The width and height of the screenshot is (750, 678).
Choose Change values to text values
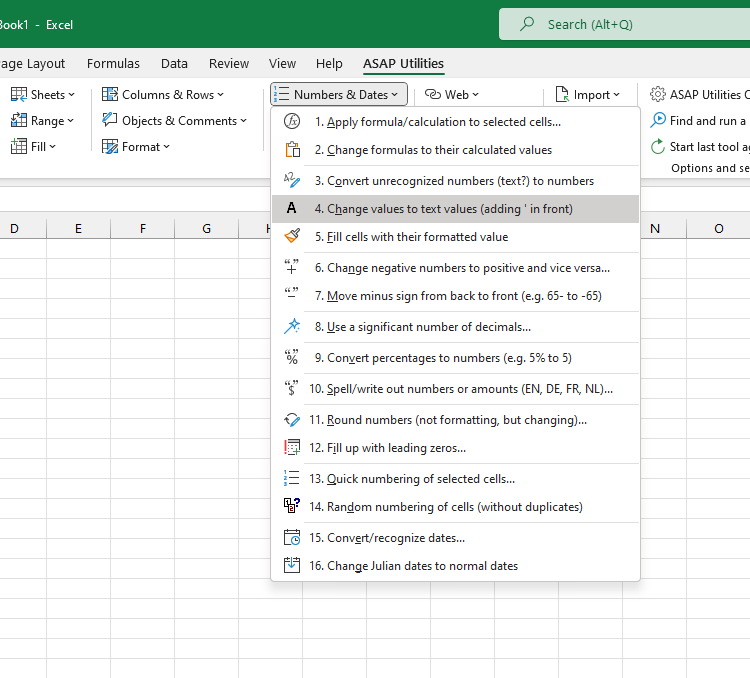455,209
